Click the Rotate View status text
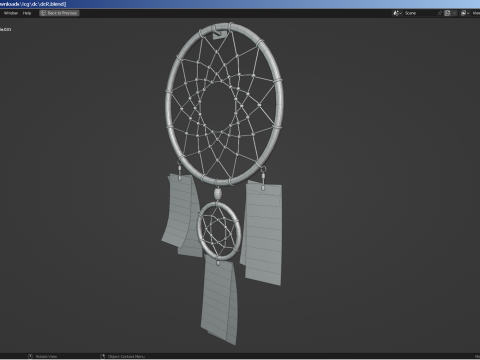 (x=46, y=356)
